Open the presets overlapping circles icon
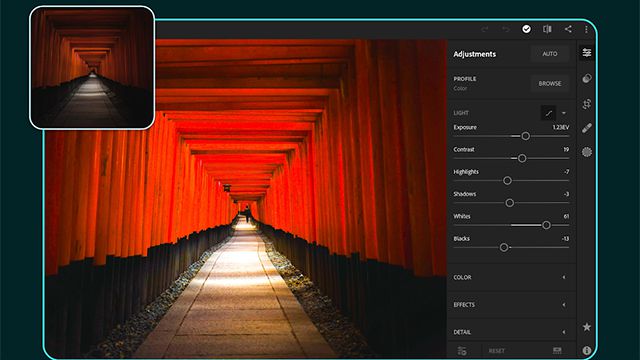The width and height of the screenshot is (640, 360). [x=587, y=78]
